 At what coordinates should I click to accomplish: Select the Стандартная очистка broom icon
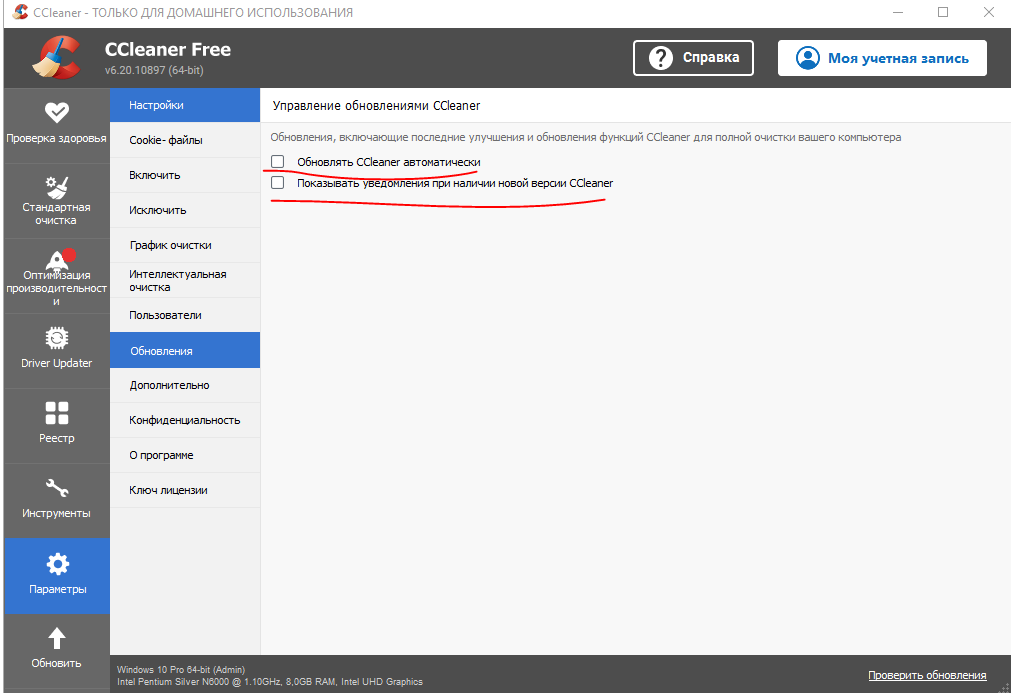57,188
